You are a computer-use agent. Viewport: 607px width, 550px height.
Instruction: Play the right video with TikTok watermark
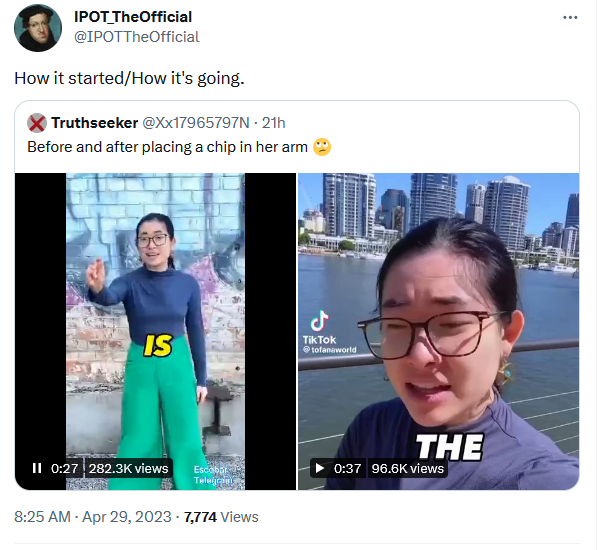tap(320, 468)
